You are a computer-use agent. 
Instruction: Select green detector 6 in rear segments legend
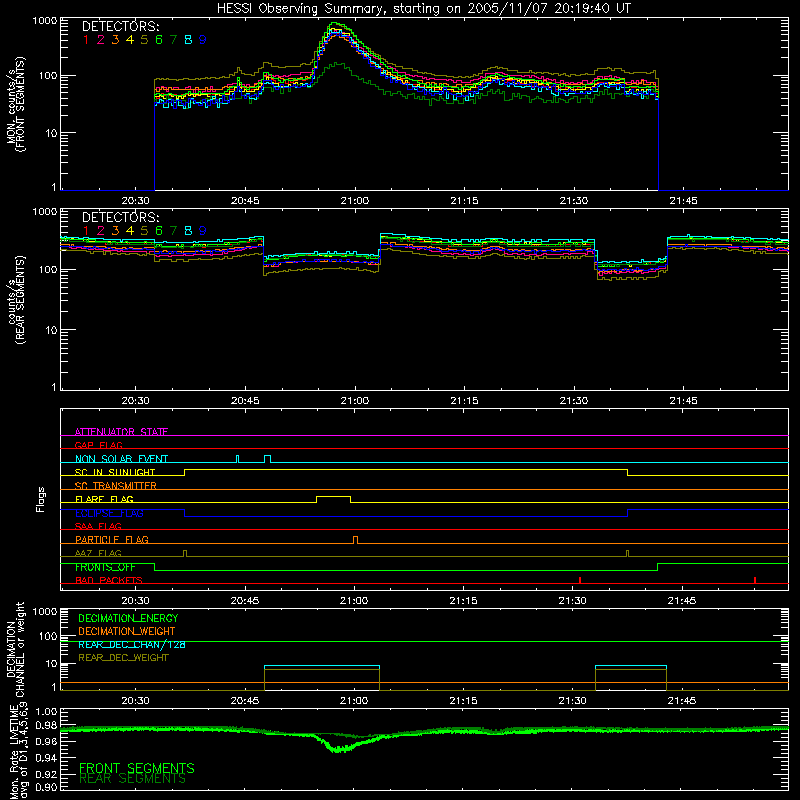click(159, 231)
